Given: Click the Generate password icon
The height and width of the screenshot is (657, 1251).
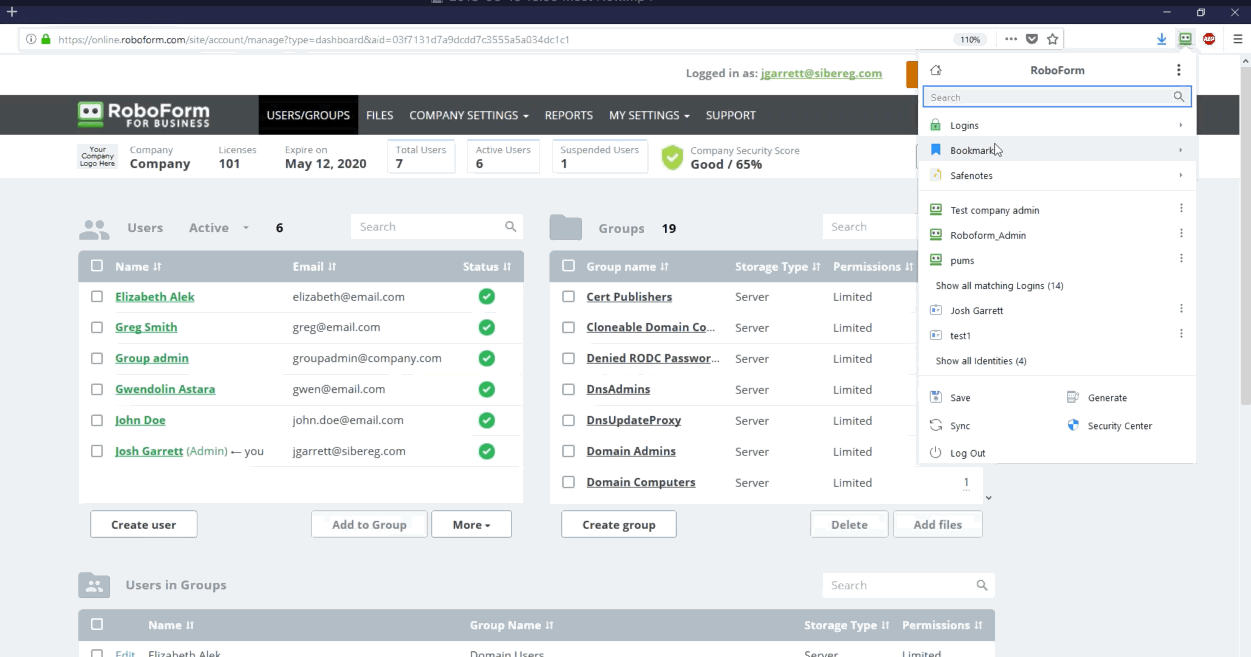Looking at the screenshot, I should pyautogui.click(x=1073, y=398).
